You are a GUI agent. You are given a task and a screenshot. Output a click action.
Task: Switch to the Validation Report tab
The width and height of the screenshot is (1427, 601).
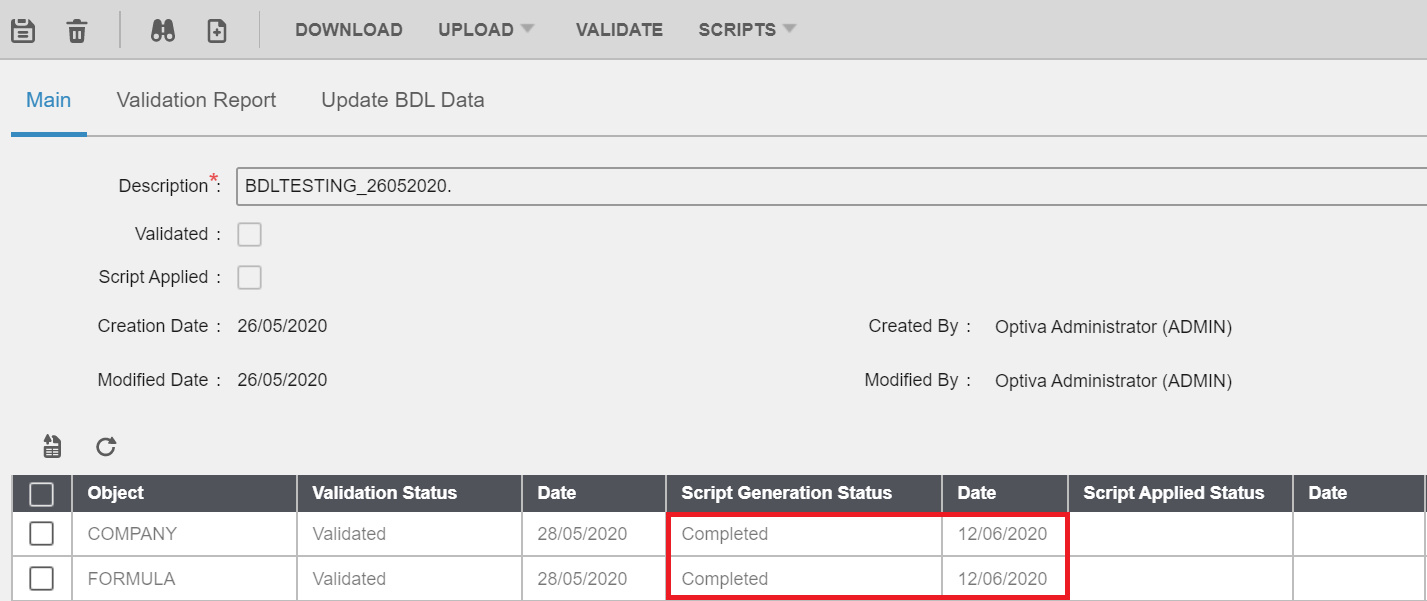point(196,100)
